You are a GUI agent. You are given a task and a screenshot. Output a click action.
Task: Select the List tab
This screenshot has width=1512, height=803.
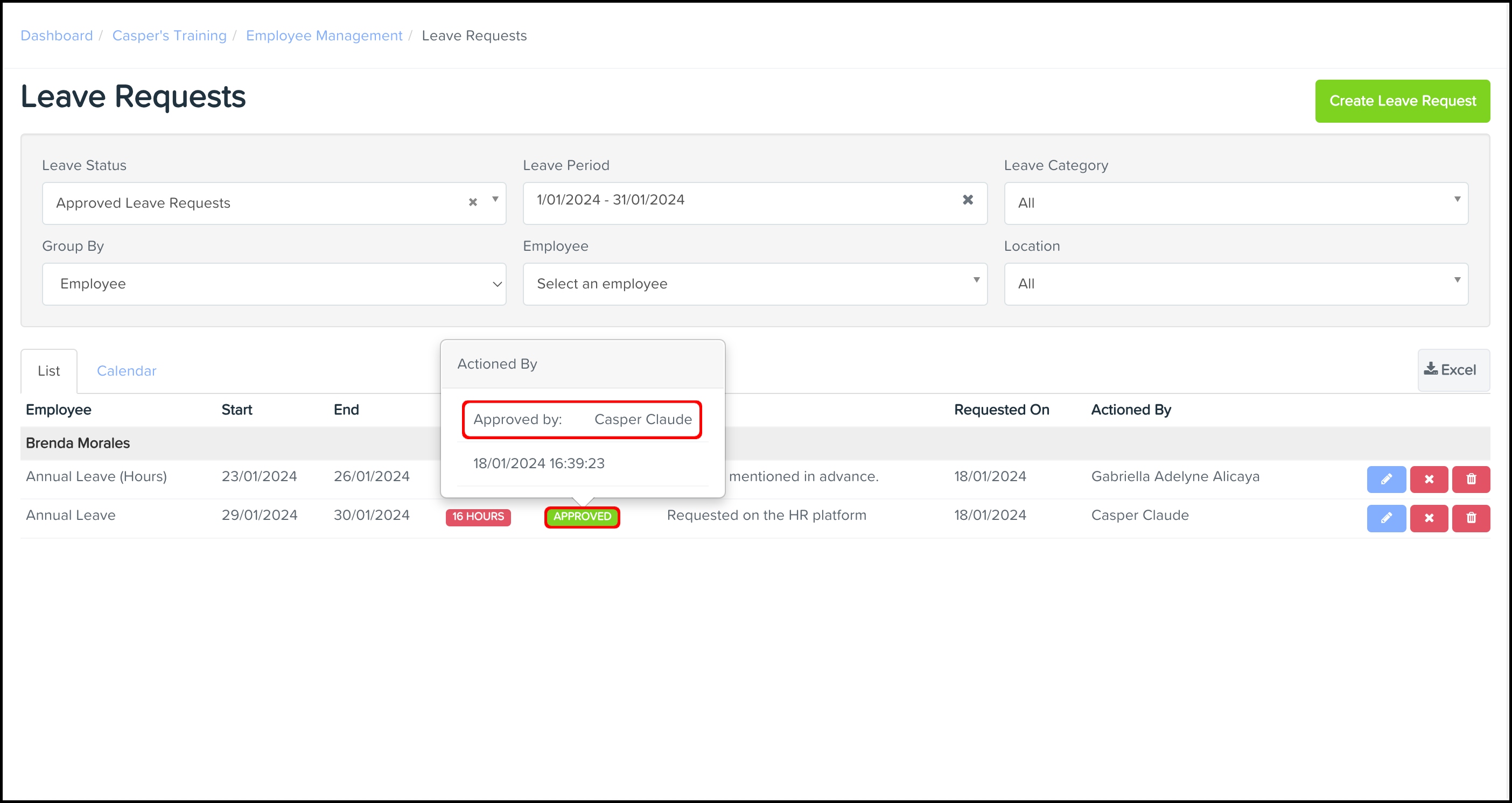pos(48,371)
